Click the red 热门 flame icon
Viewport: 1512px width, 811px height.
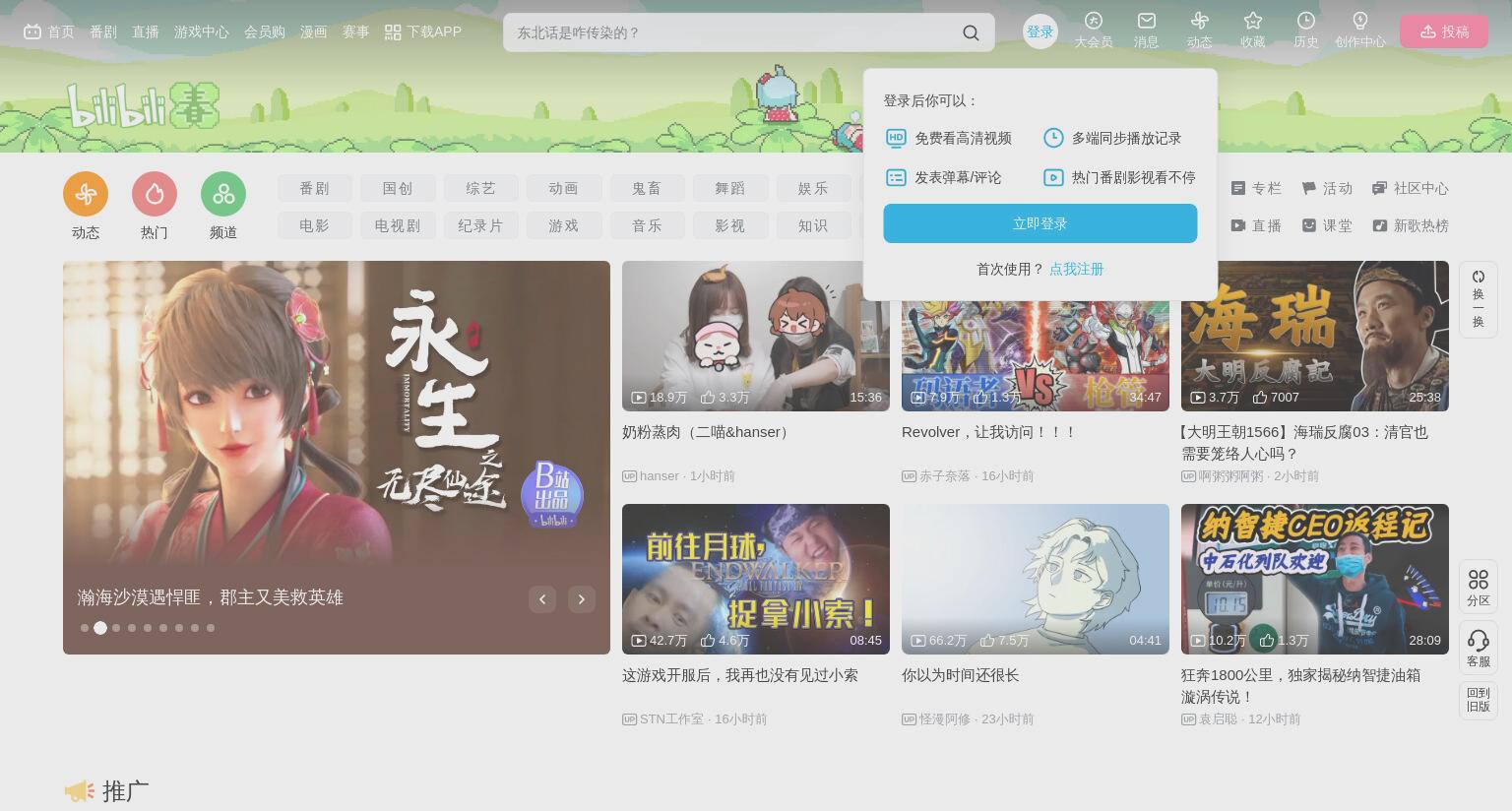click(x=155, y=194)
